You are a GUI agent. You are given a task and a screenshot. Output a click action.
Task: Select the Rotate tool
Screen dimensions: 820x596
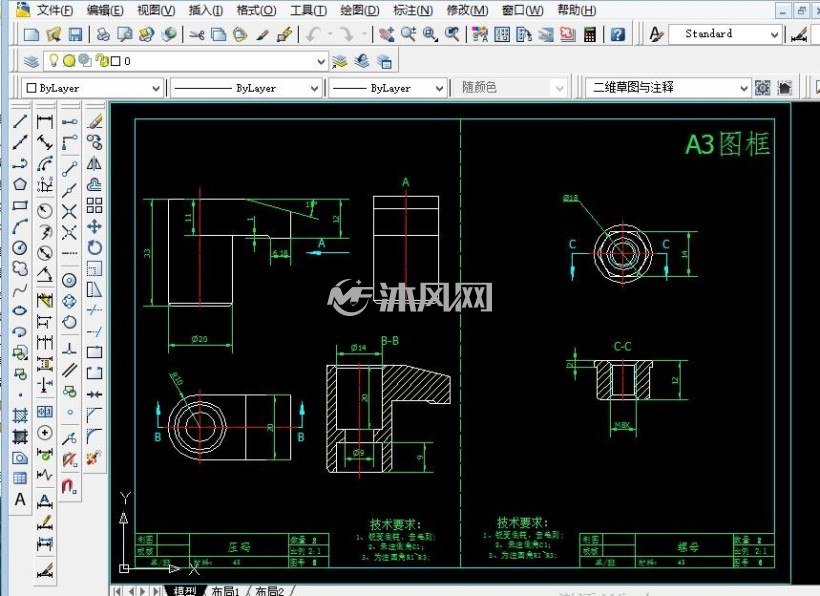[94, 247]
